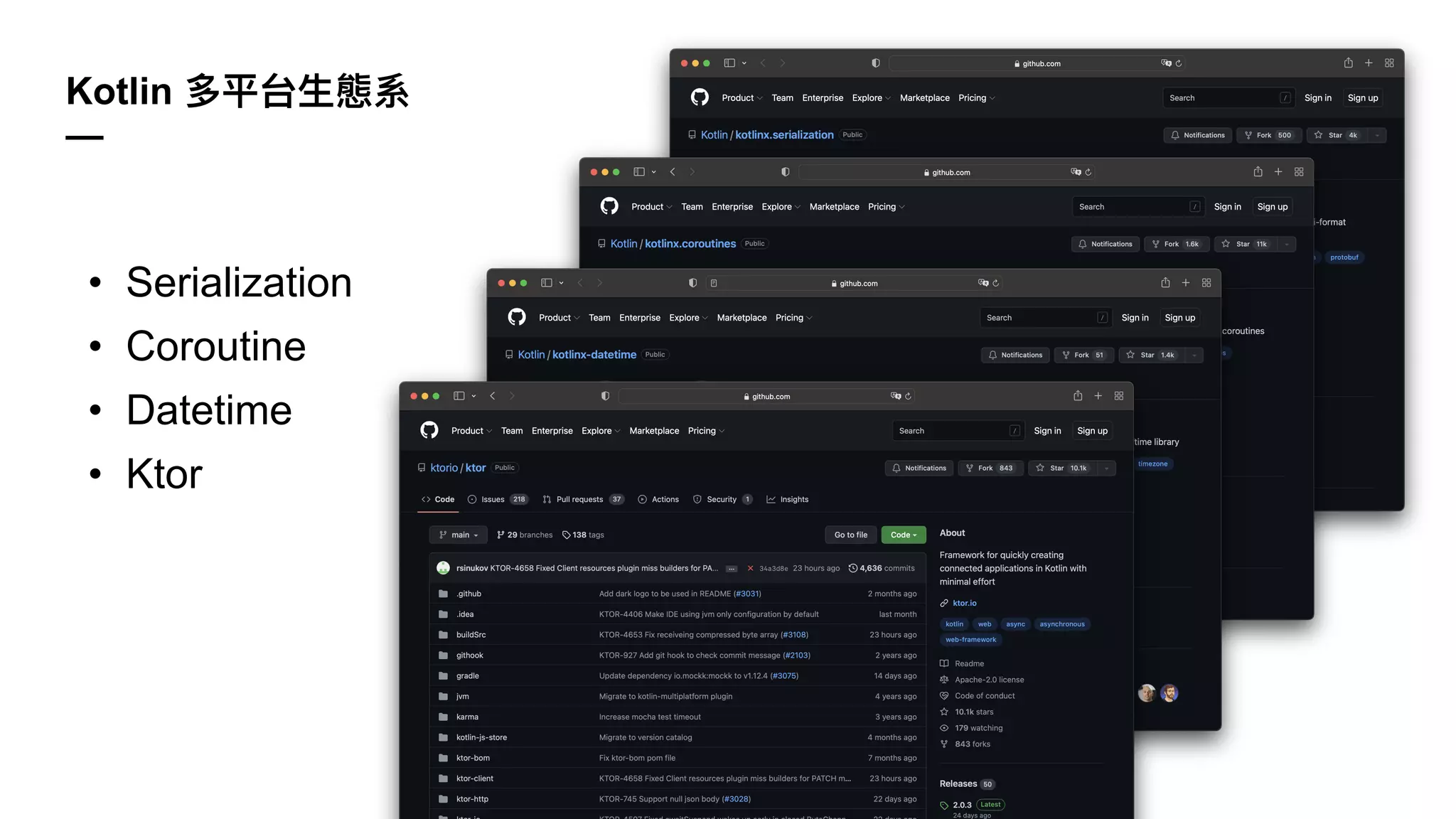Open ktor.io website link
Image resolution: width=1456 pixels, height=819 pixels.
[964, 603]
